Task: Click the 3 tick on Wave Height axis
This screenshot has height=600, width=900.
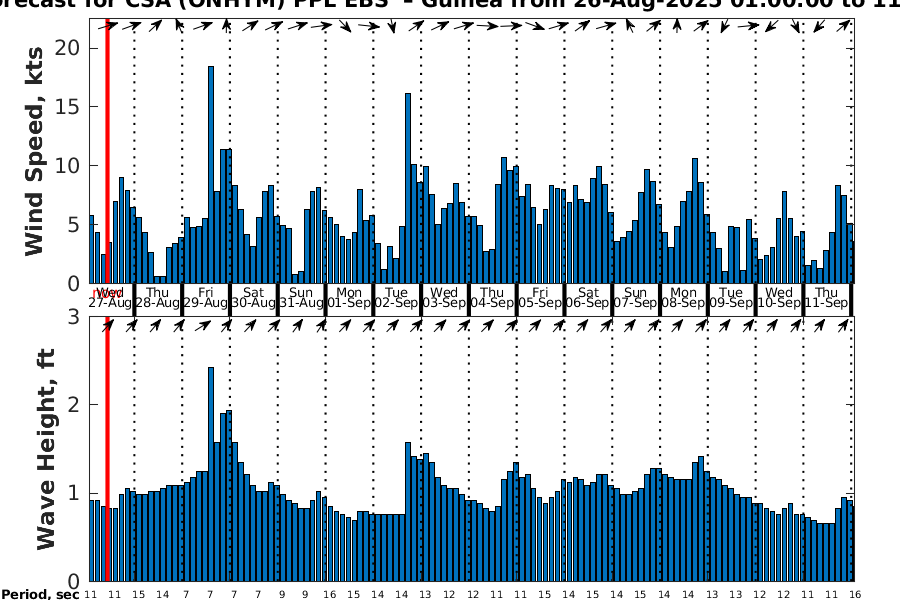Action: (x=73, y=316)
